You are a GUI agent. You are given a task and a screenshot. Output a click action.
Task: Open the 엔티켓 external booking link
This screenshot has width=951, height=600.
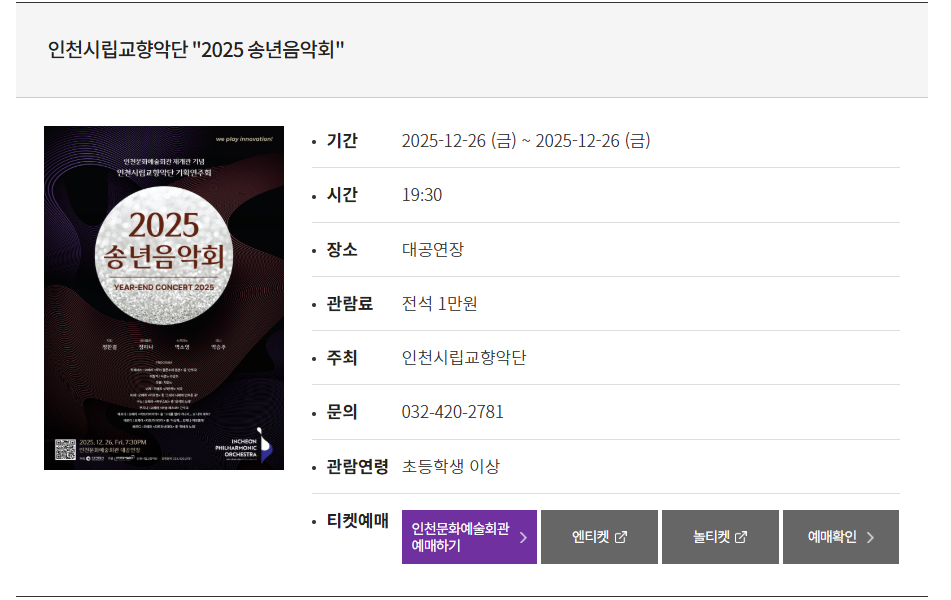(x=599, y=537)
